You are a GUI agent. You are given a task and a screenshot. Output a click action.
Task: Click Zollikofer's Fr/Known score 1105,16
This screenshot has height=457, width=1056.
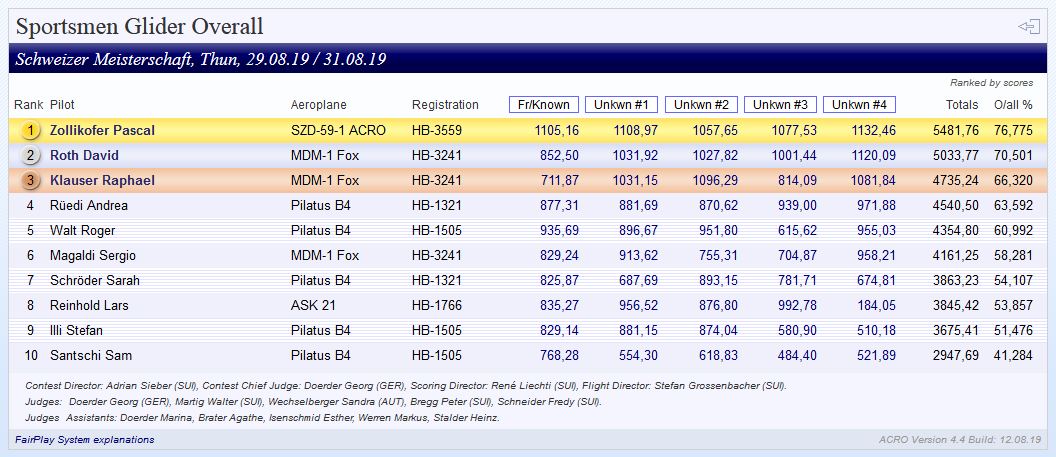coord(556,130)
